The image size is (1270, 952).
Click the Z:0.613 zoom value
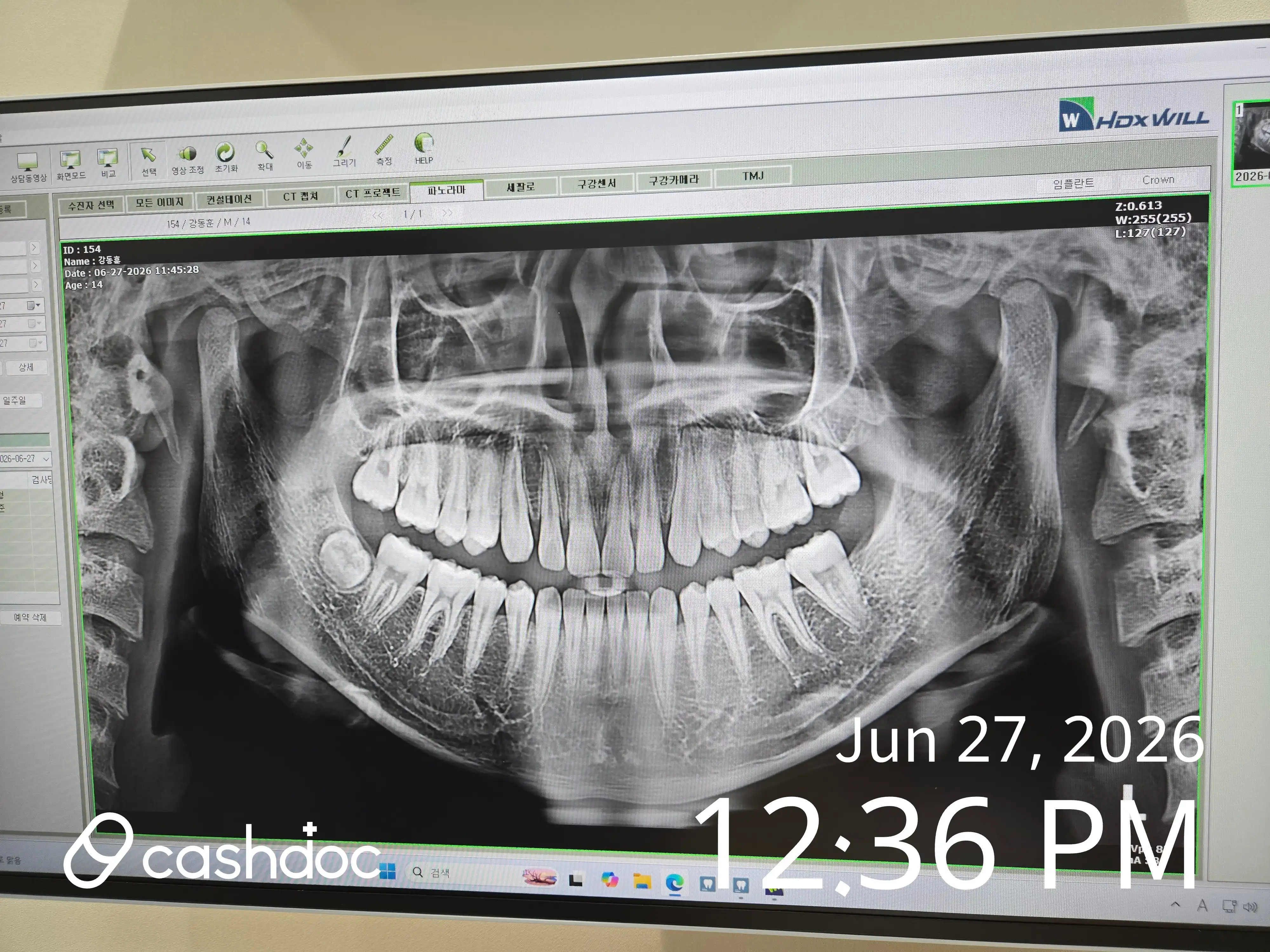pyautogui.click(x=1139, y=206)
